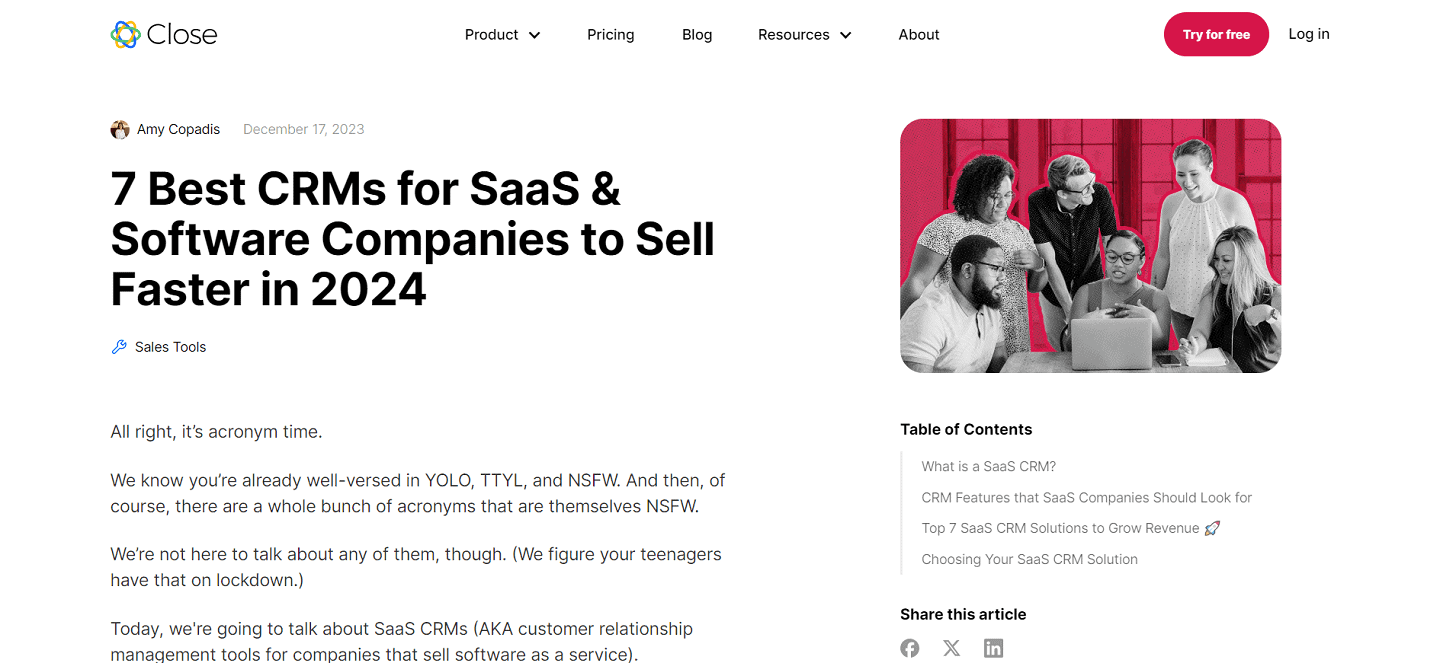Click Amy Copadis's avatar photo
The height and width of the screenshot is (663, 1440).
(x=119, y=128)
